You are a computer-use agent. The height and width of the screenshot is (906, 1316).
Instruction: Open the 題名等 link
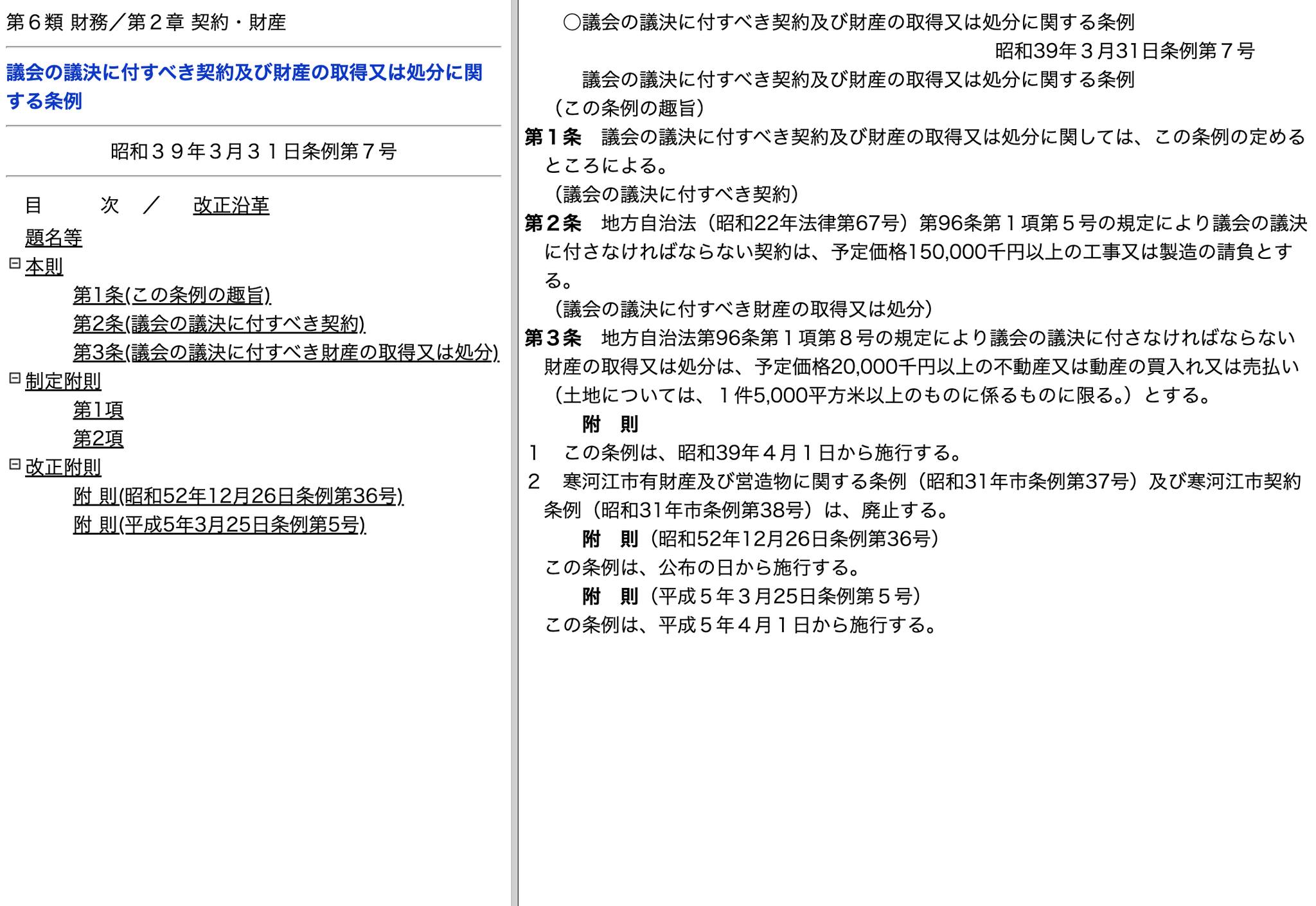(x=53, y=238)
